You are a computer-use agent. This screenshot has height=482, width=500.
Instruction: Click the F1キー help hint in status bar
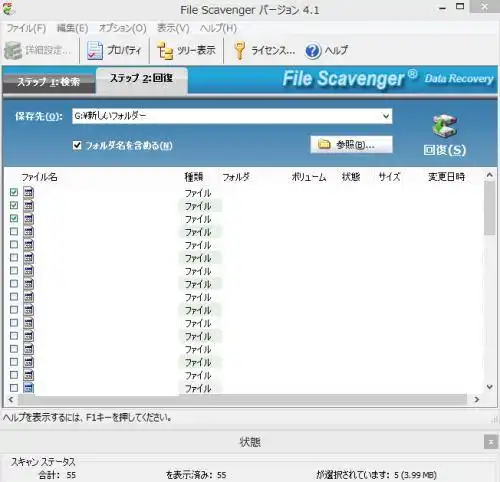tap(87, 417)
